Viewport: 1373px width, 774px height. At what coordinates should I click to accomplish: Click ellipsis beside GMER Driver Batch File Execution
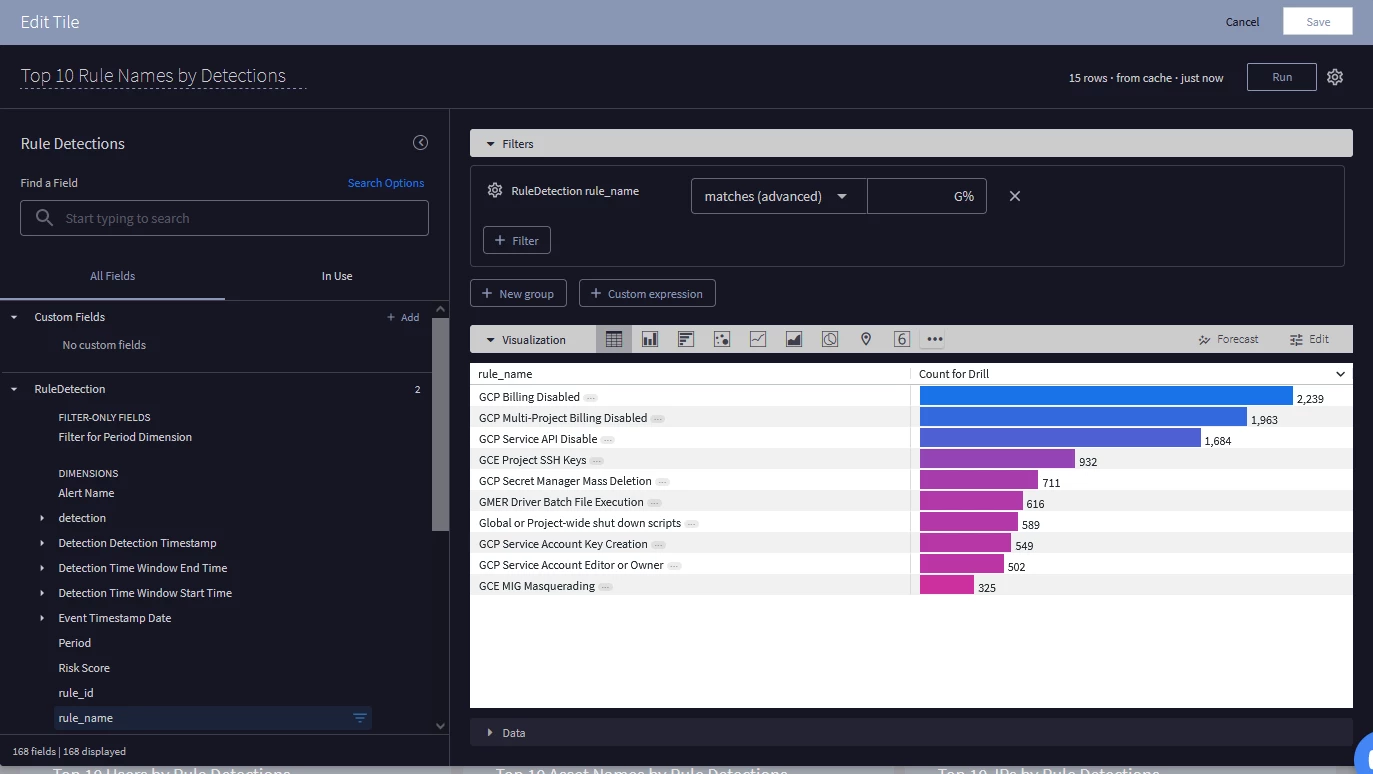(654, 503)
